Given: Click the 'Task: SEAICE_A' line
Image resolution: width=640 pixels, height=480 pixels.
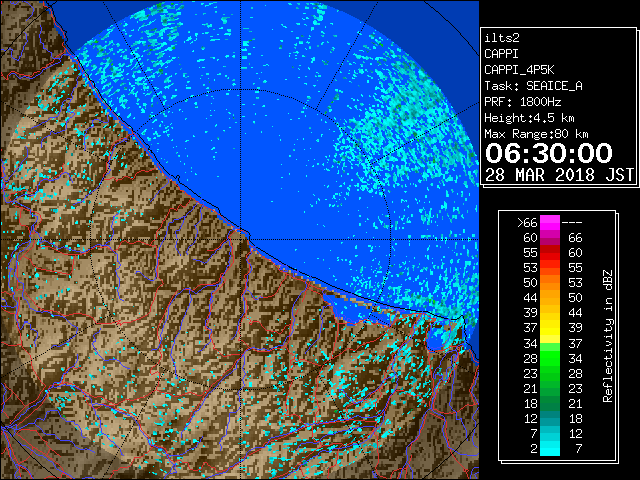Looking at the screenshot, I should [533, 86].
